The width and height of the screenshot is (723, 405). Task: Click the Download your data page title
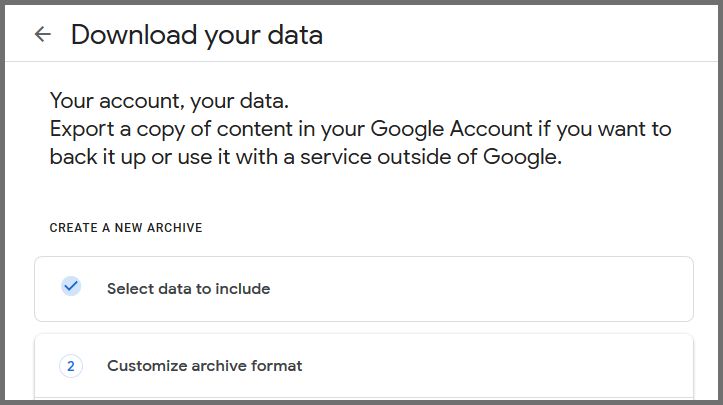pyautogui.click(x=197, y=35)
